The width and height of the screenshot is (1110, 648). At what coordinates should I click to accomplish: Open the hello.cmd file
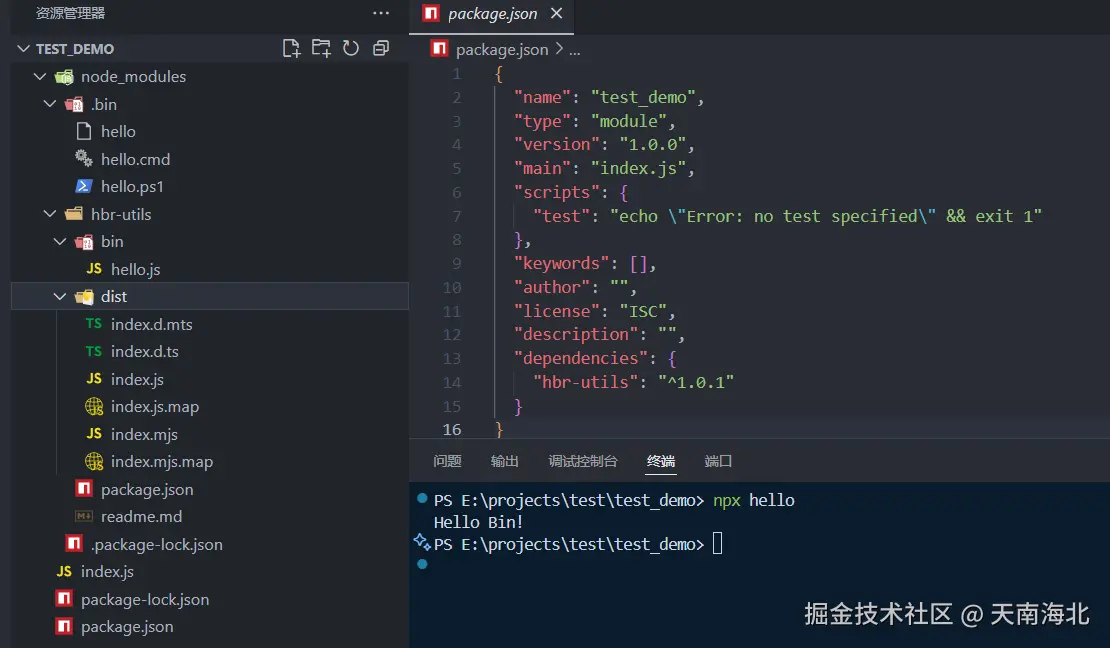[x=135, y=159]
